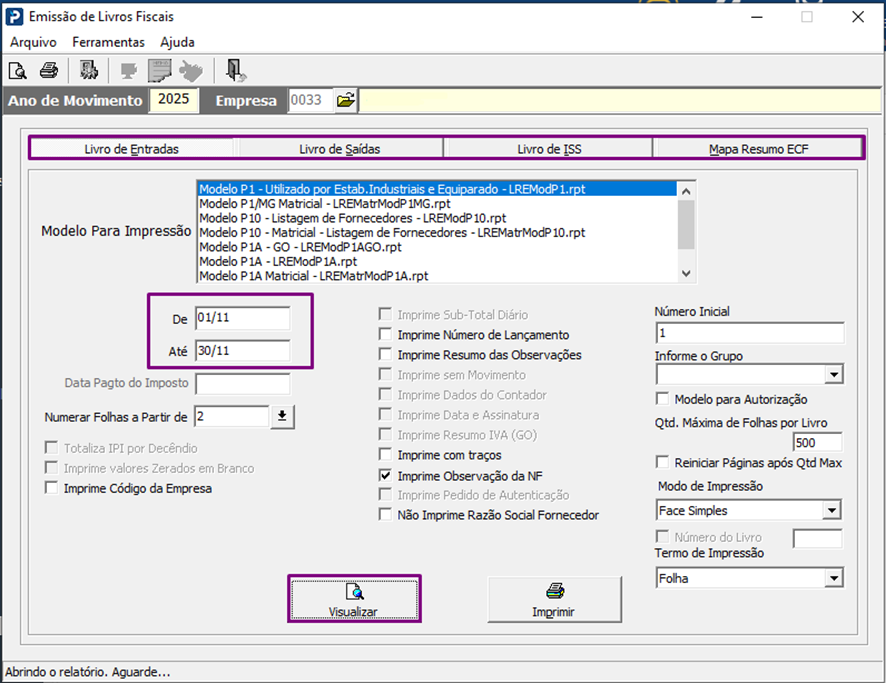Click status text Abrindo o relatório. Aguarde...
This screenshot has width=886, height=683.
pyautogui.click(x=88, y=672)
